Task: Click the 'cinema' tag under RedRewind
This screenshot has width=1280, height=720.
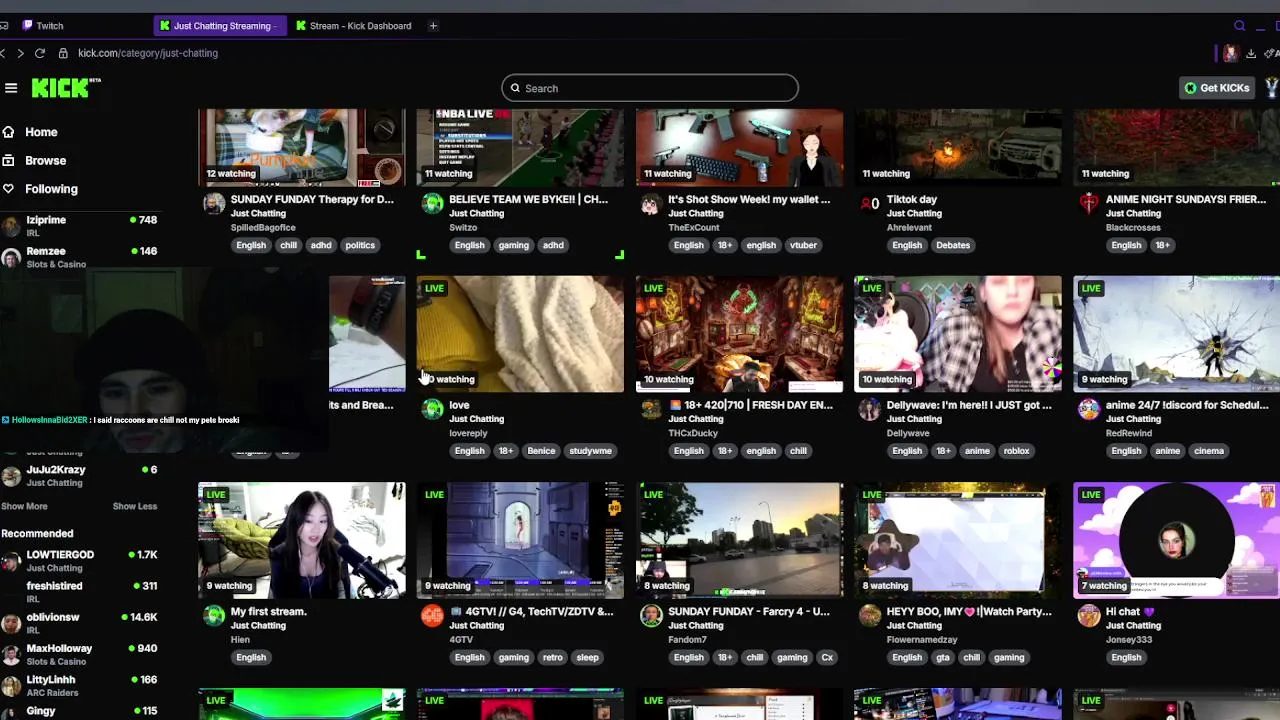Action: point(1208,451)
